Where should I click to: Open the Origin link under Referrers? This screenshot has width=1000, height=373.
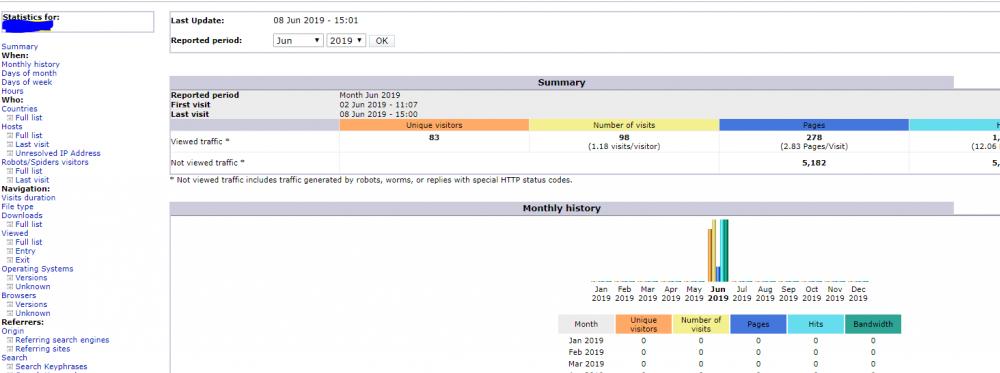pyautogui.click(x=13, y=332)
